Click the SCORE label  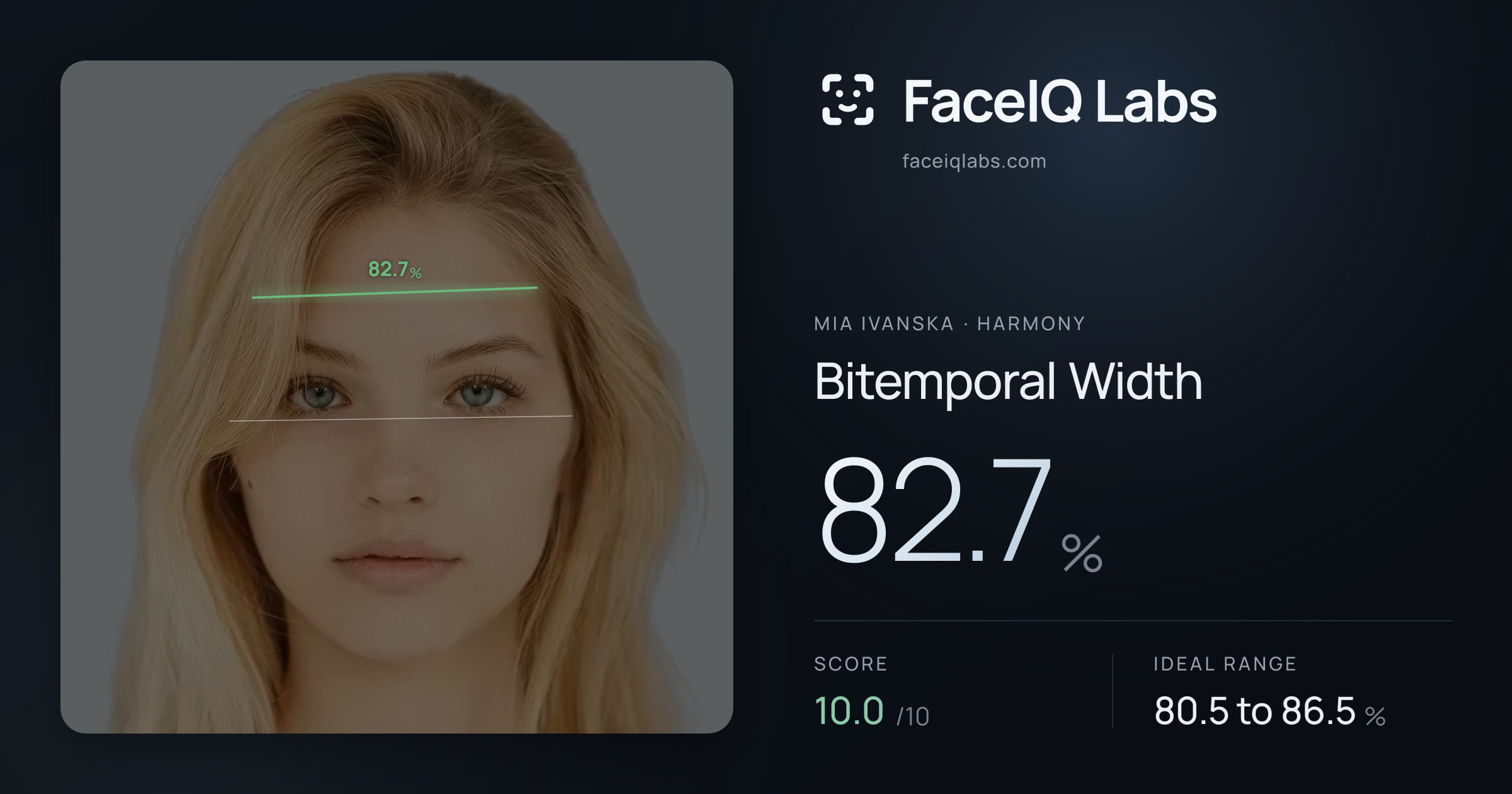click(850, 664)
